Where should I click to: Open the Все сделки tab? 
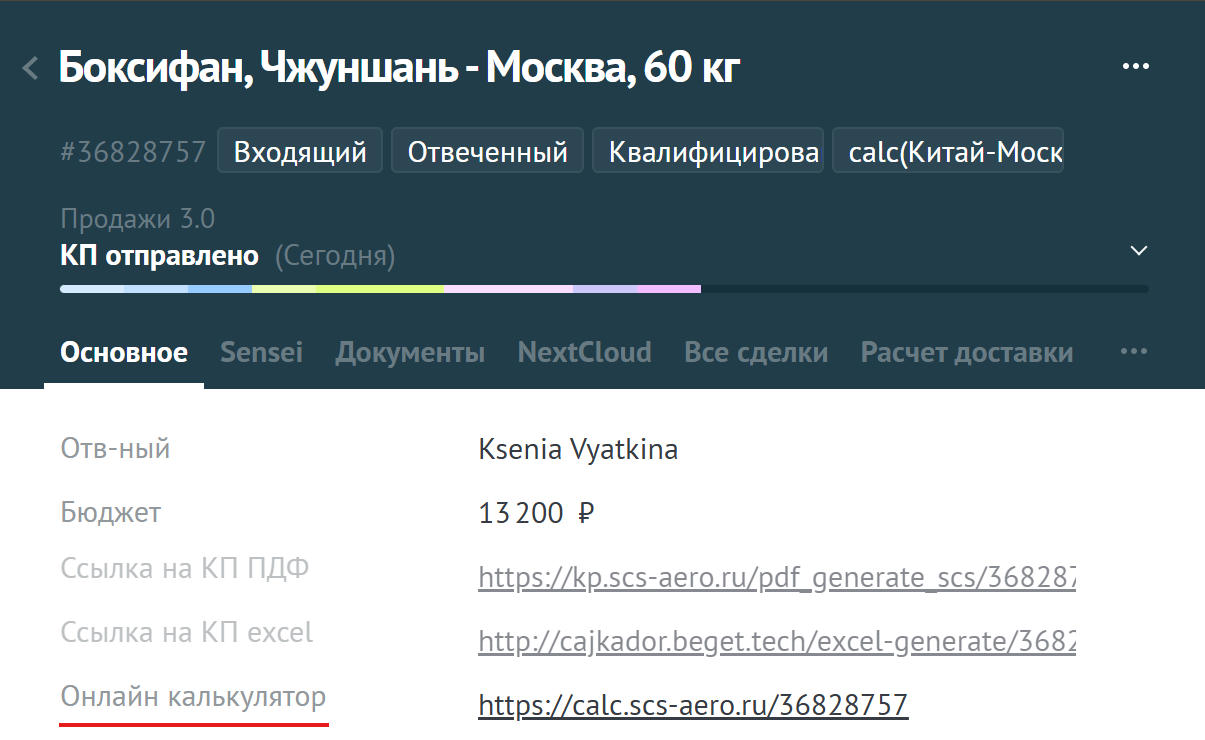(755, 352)
